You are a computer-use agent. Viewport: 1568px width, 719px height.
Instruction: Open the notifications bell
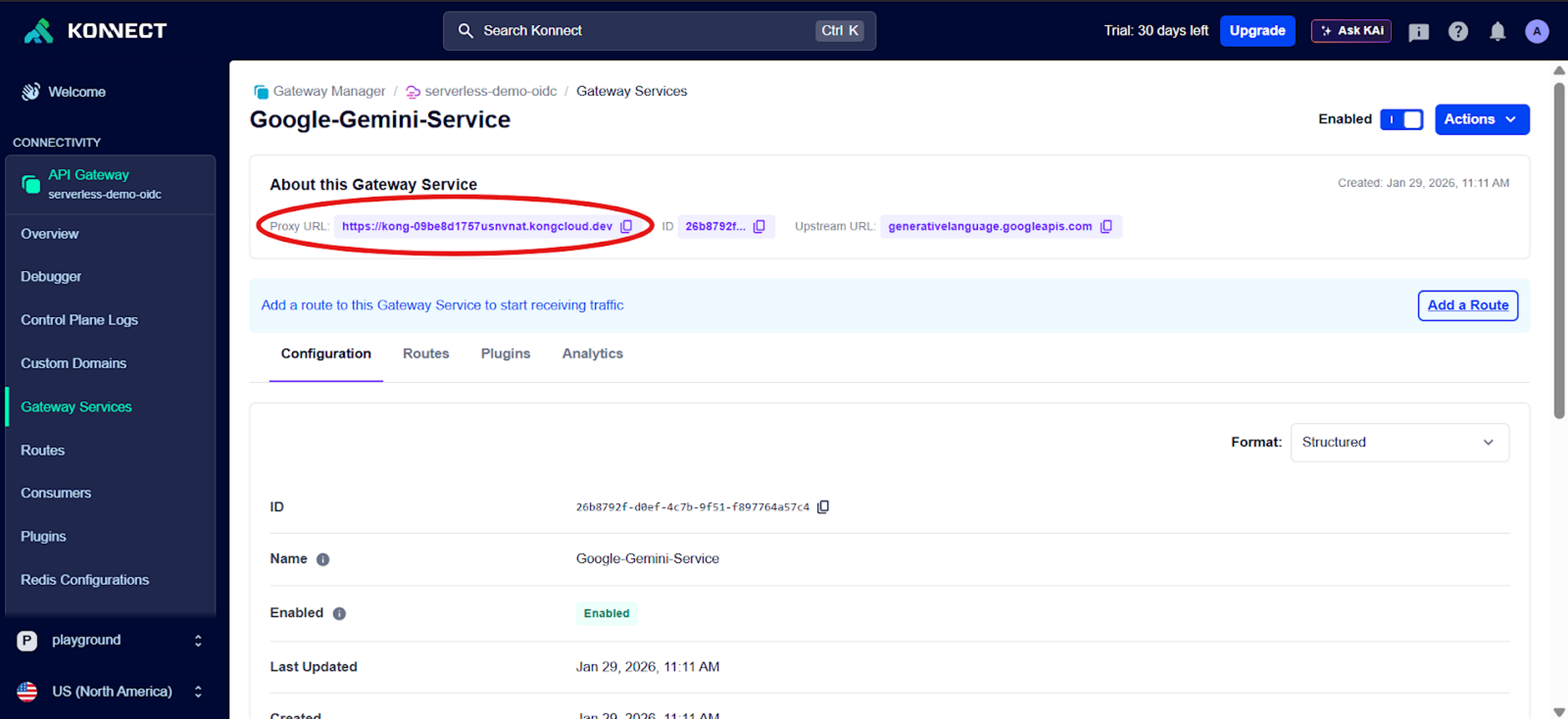(x=1497, y=31)
